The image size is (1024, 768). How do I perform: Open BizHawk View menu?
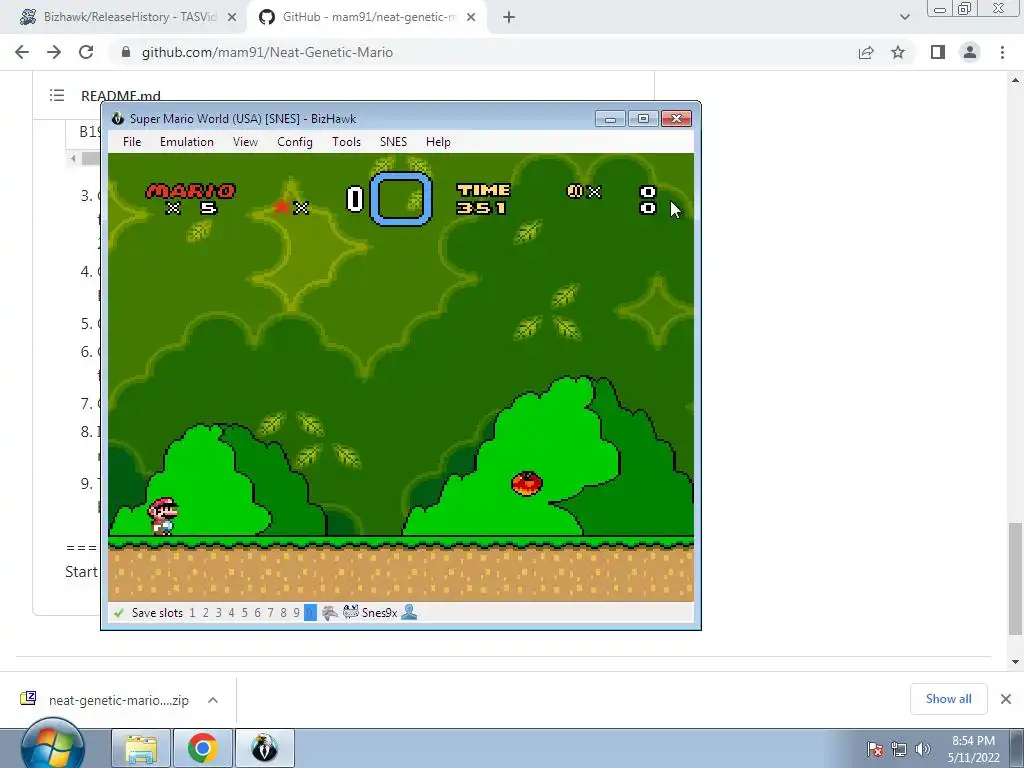tap(245, 142)
